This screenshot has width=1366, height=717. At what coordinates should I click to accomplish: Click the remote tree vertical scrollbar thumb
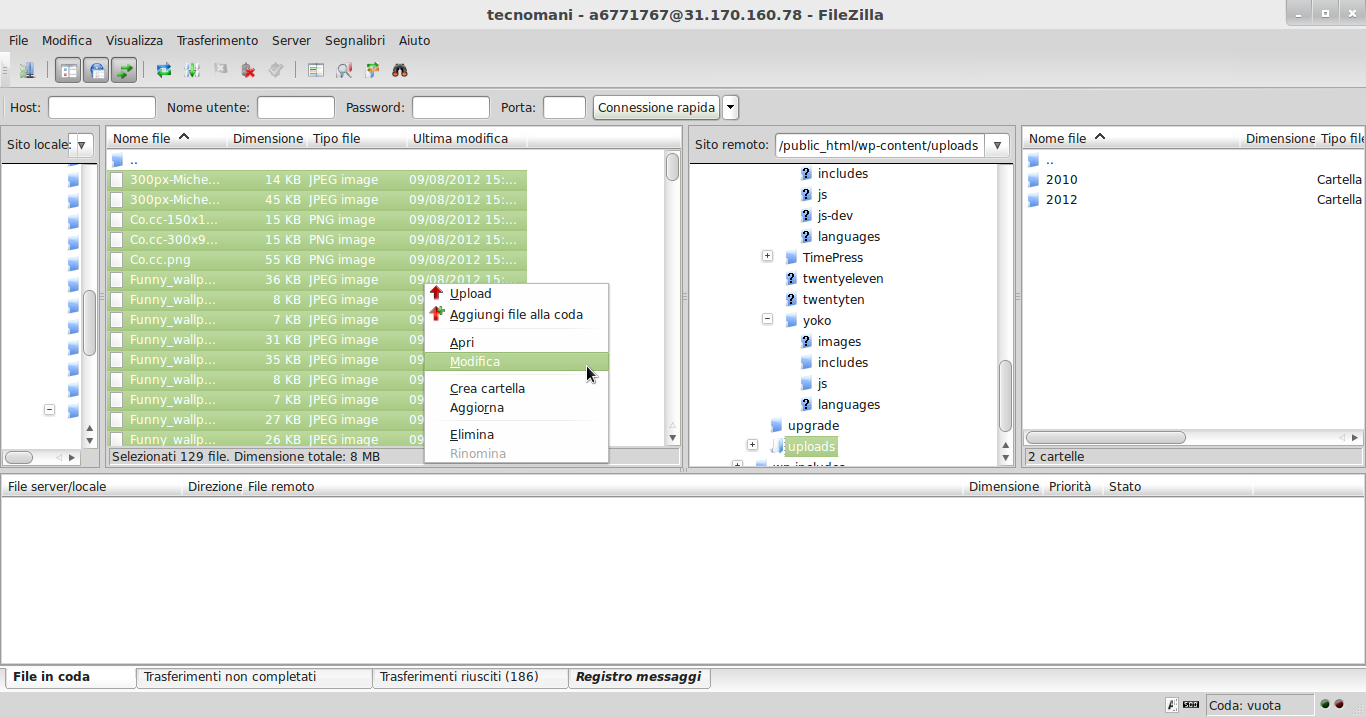pyautogui.click(x=1006, y=396)
